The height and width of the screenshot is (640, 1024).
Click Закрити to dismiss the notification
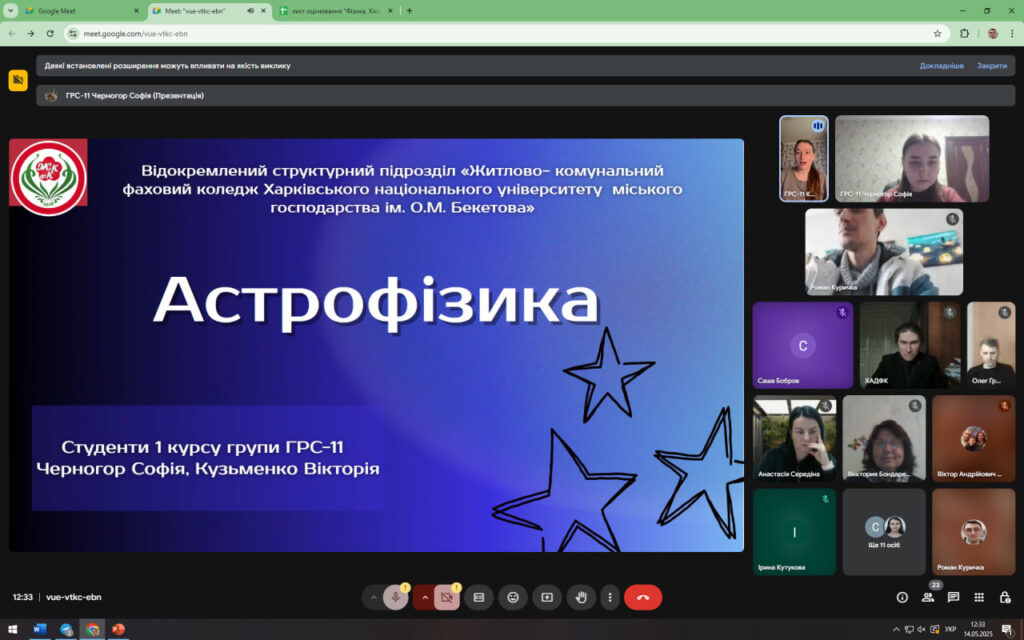[x=992, y=65]
